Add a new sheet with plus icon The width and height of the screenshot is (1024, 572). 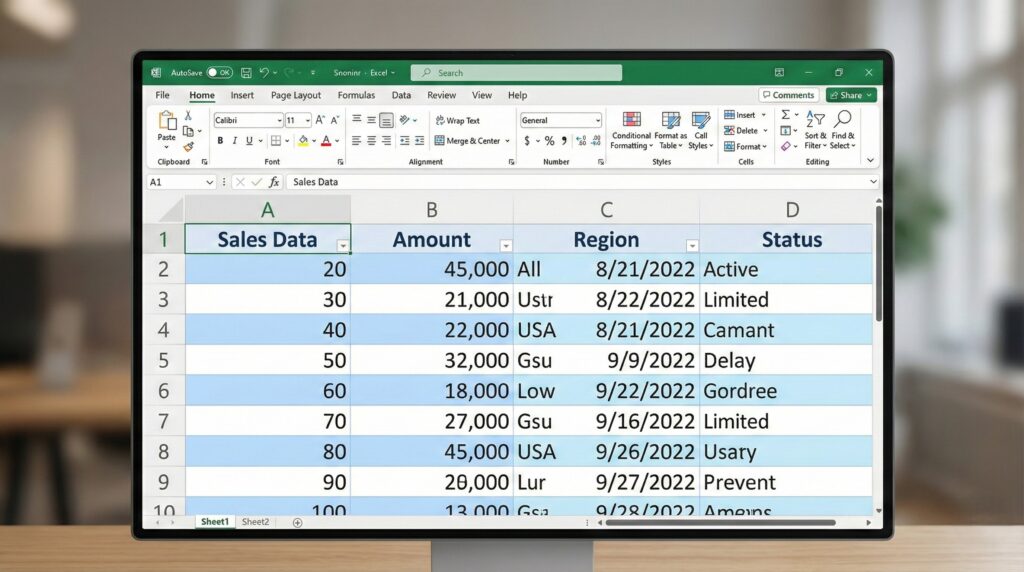[297, 522]
